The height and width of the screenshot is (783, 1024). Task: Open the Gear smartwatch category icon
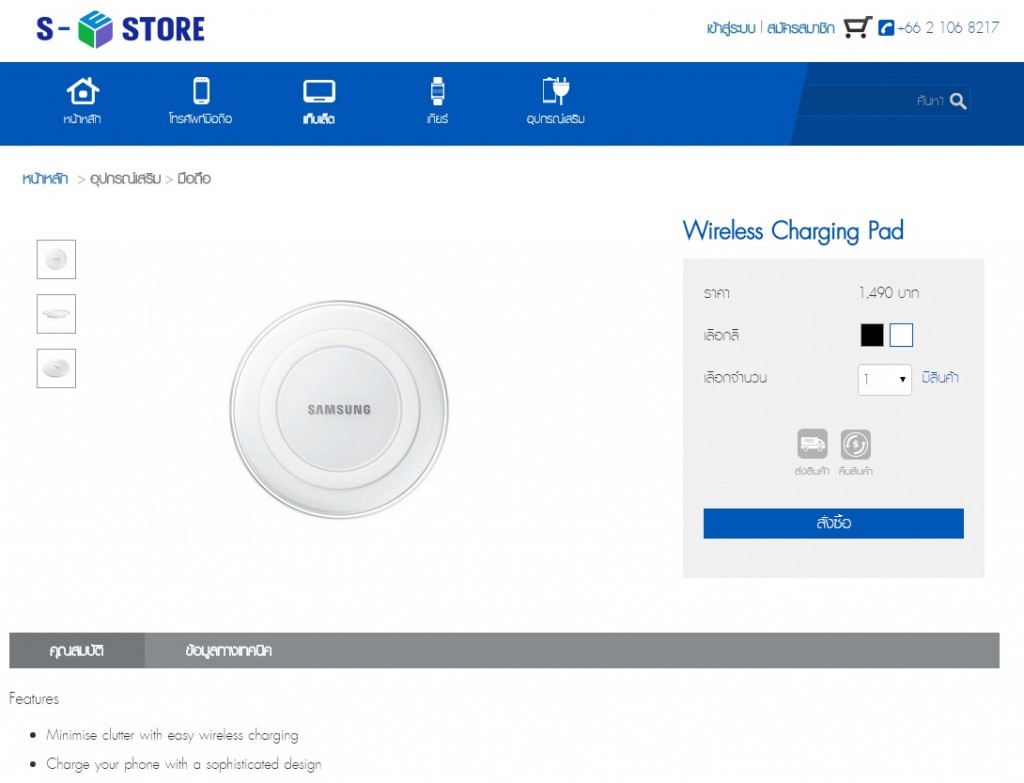point(437,92)
